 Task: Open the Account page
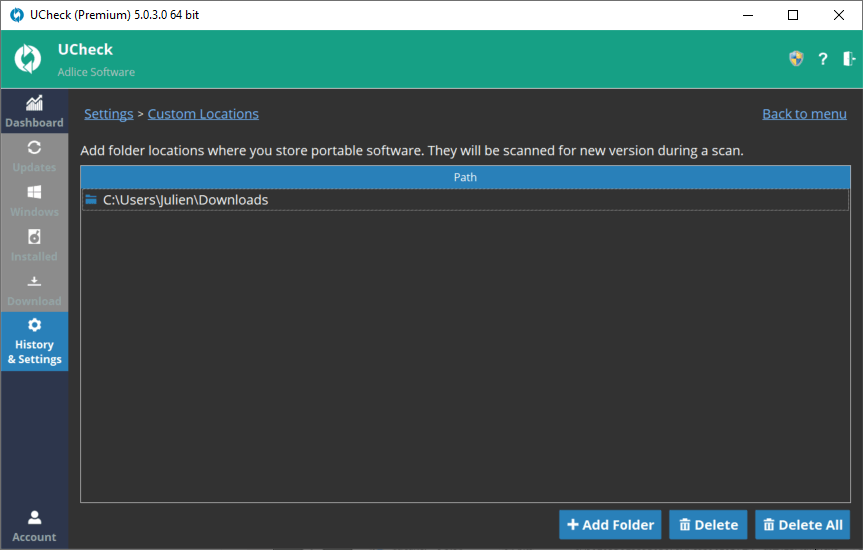(x=34, y=525)
